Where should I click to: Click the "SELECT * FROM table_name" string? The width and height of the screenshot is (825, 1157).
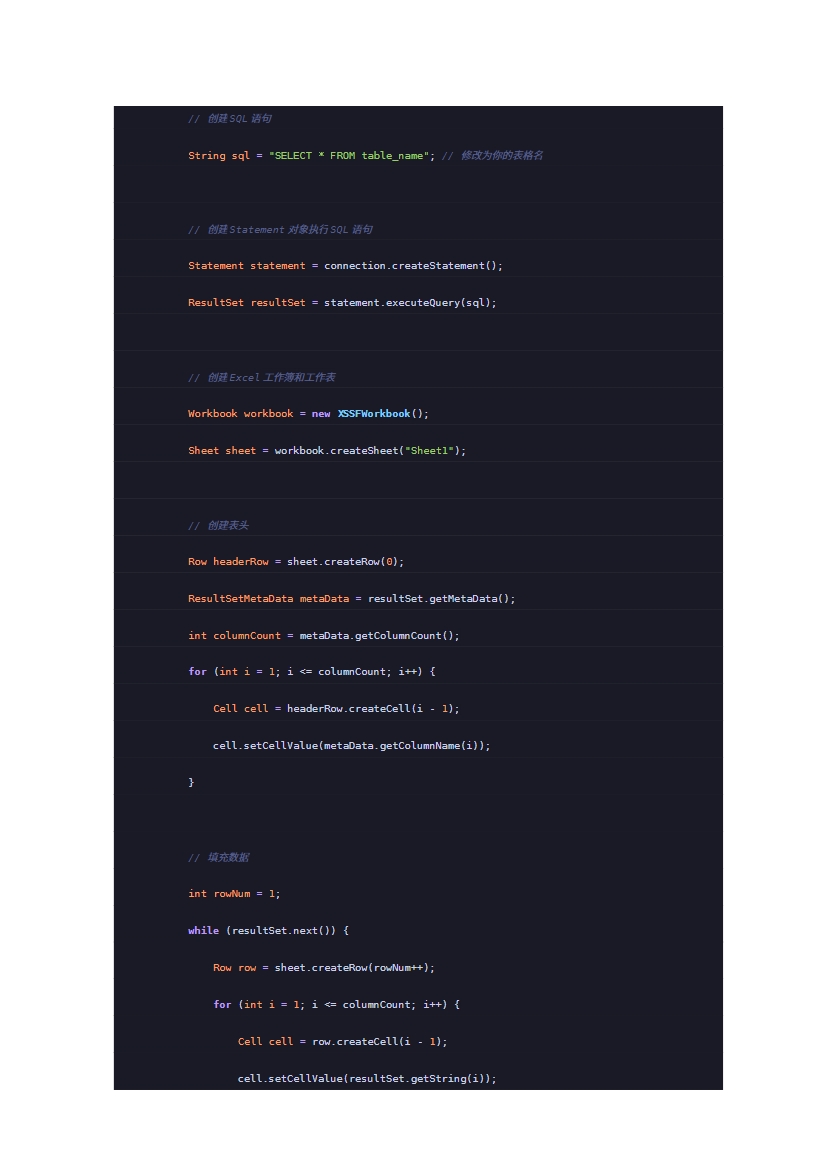349,156
